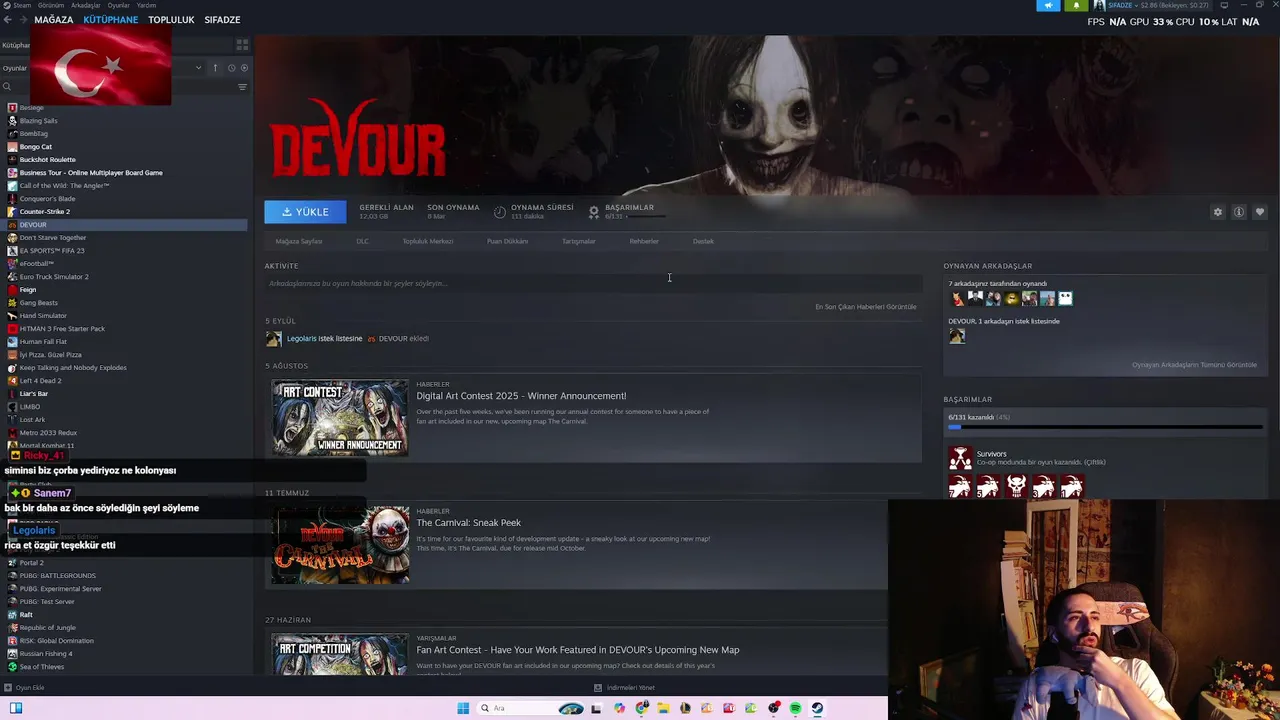Open League of Legends from taskbar
Screen dimensions: 1280x720
pos(685,708)
